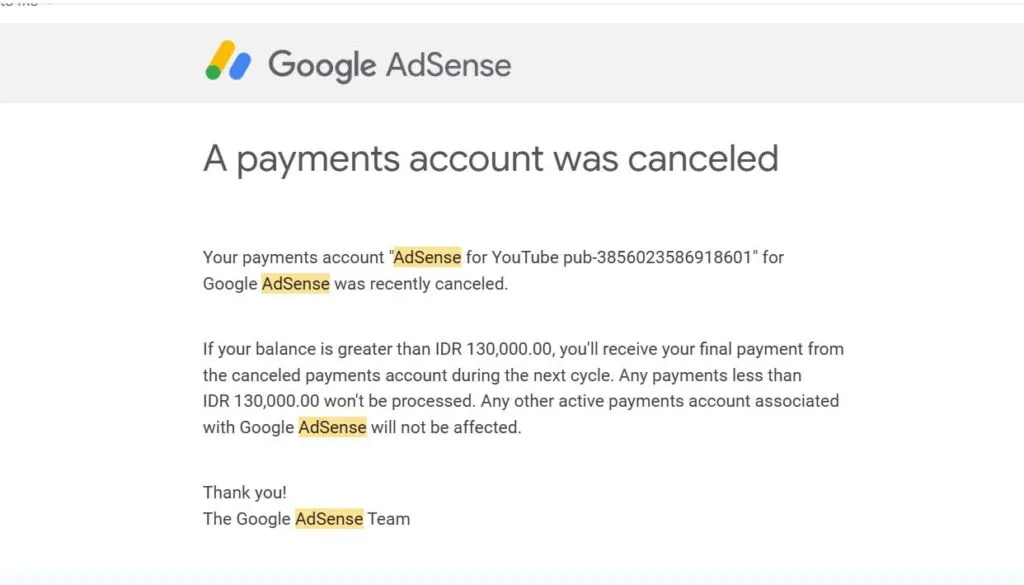
Task: Click the 'A payments account was canceled' heading
Action: (490, 158)
